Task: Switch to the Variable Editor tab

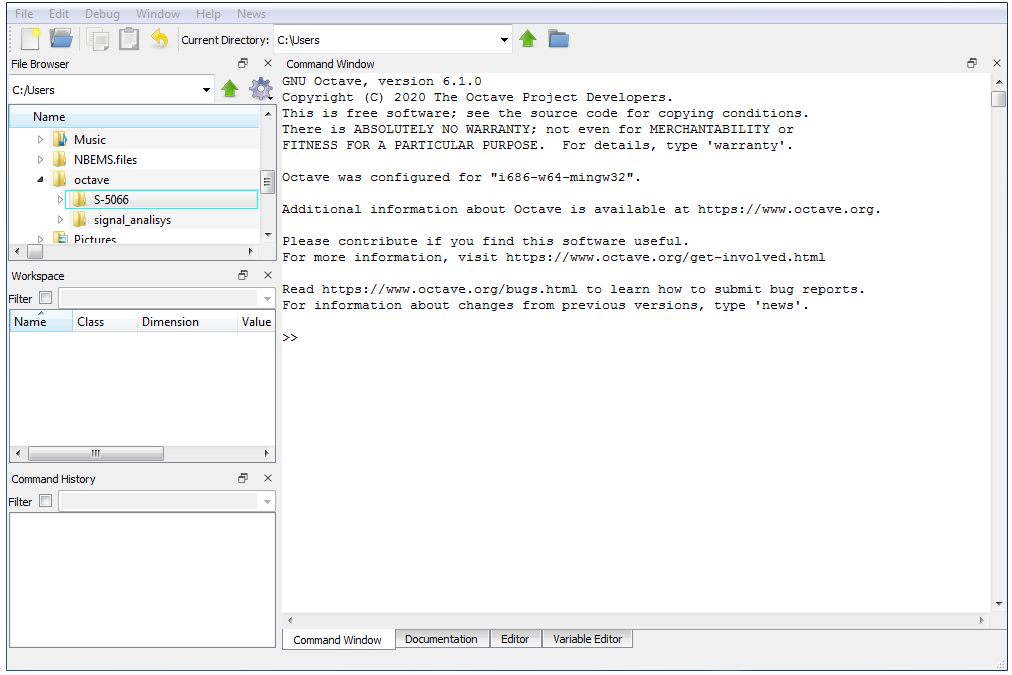Action: coord(587,639)
